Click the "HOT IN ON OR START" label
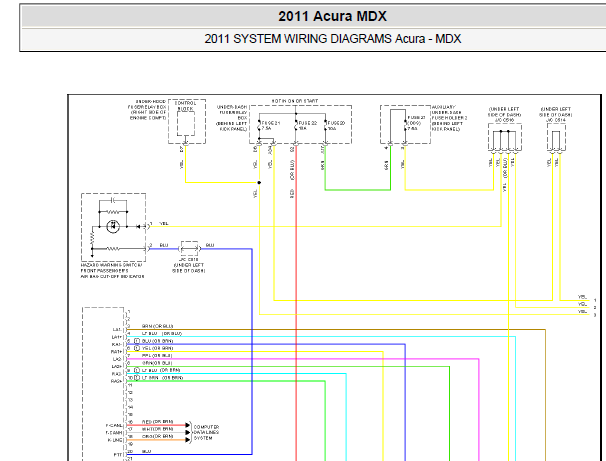Viewport: 606px width, 461px height. click(294, 101)
